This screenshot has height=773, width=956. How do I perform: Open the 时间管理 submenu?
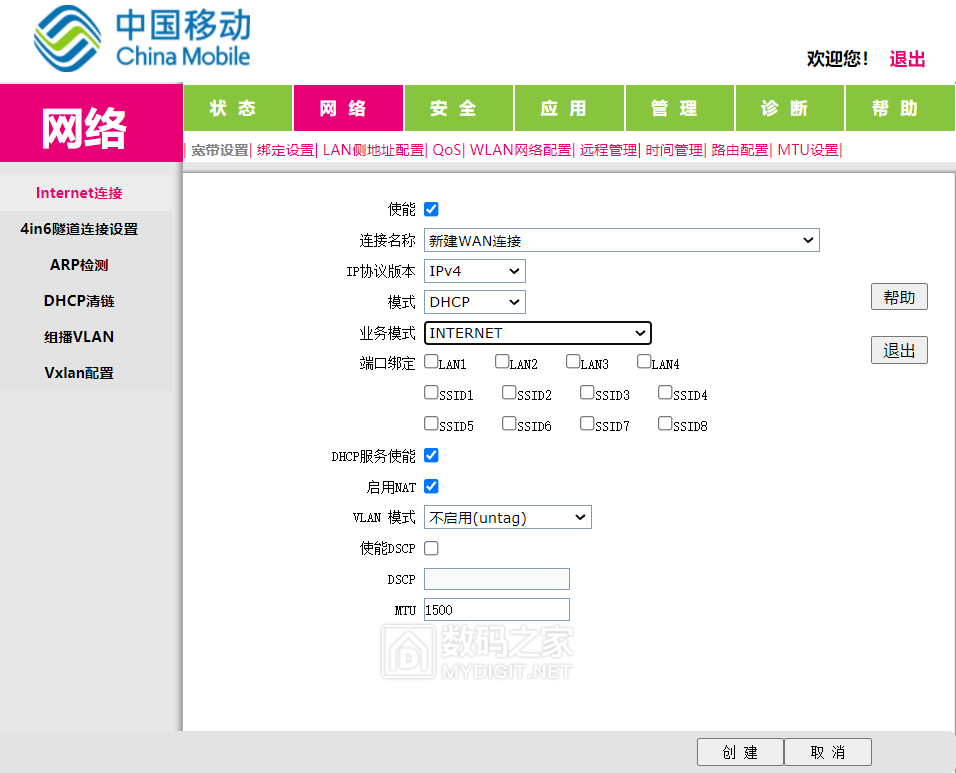(674, 150)
